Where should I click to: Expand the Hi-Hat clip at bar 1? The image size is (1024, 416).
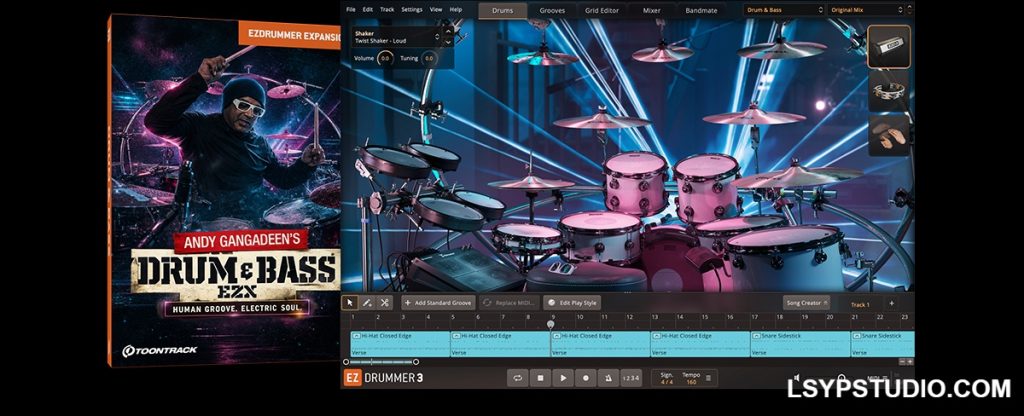tap(356, 336)
